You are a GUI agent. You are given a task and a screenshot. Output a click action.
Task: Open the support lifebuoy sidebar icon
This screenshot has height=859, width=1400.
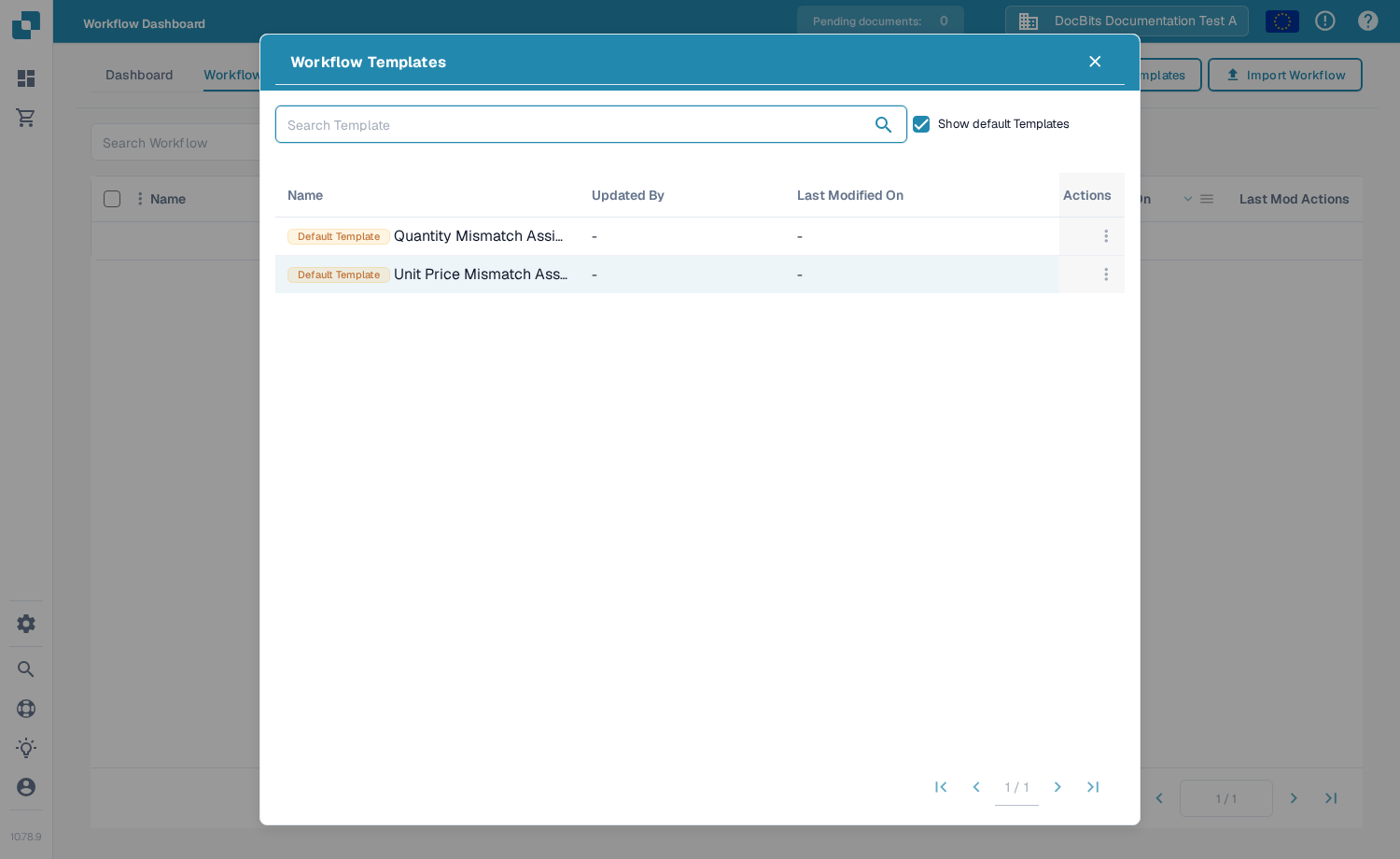coord(26,709)
